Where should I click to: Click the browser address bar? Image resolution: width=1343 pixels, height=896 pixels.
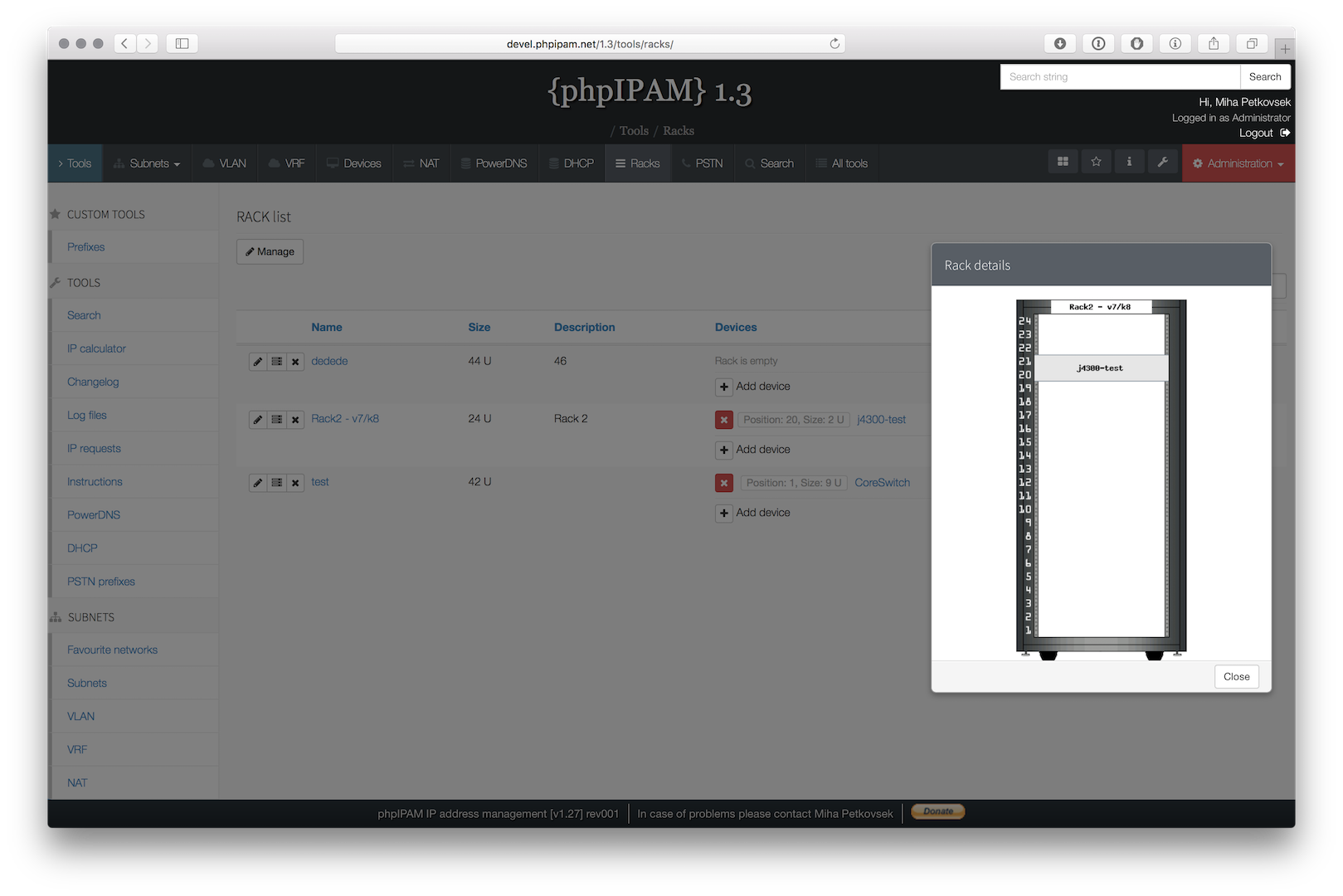point(590,43)
